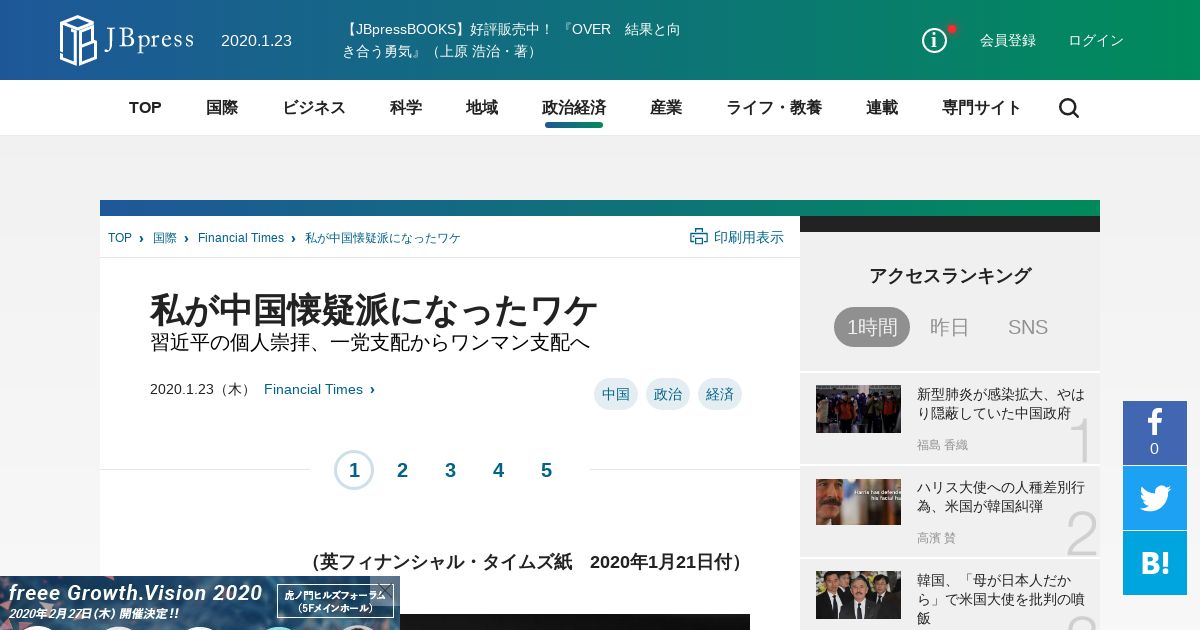
Task: Switch ranking to 1時間 tab
Action: [x=871, y=327]
